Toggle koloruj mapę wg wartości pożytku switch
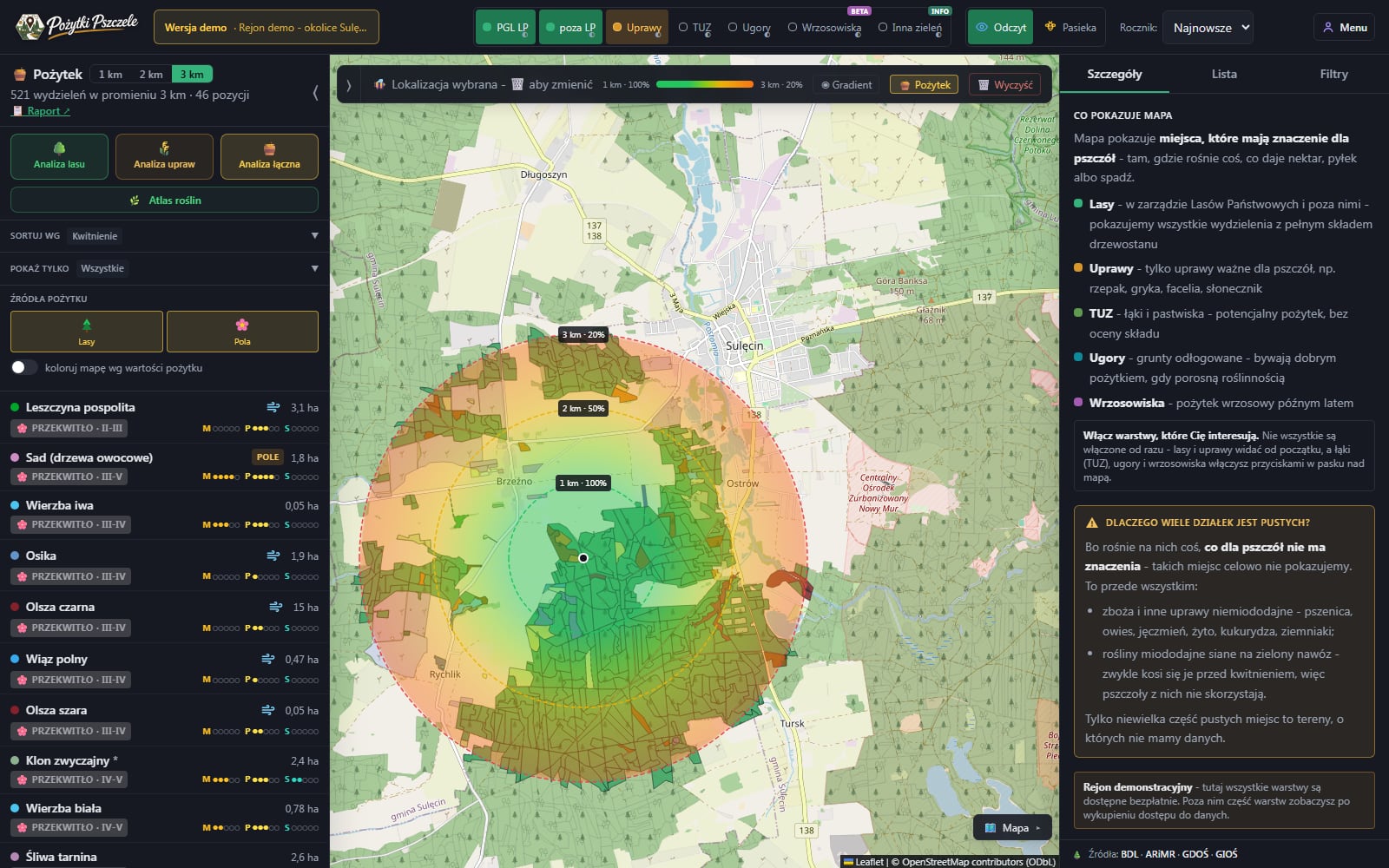This screenshot has width=1389, height=868. pyautogui.click(x=24, y=367)
